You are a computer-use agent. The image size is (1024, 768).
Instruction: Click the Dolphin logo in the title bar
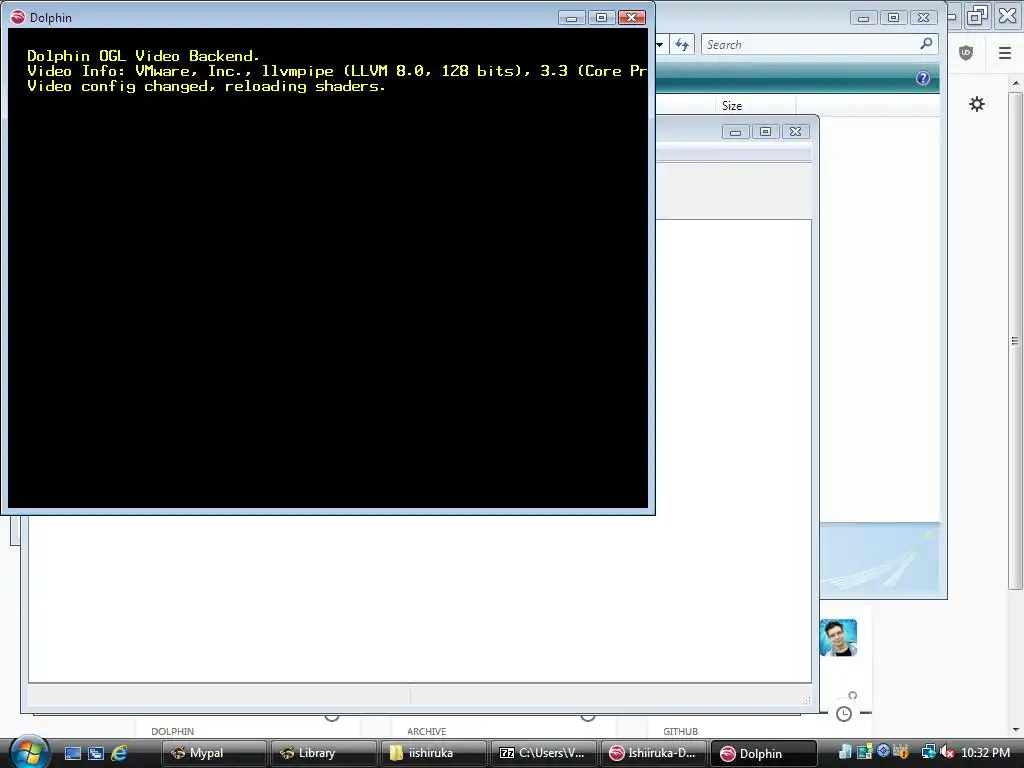click(18, 17)
